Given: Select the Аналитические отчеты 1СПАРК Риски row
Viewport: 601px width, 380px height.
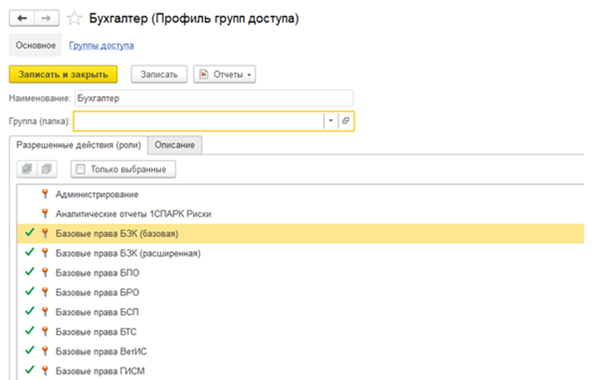Looking at the screenshot, I should click(x=300, y=214).
